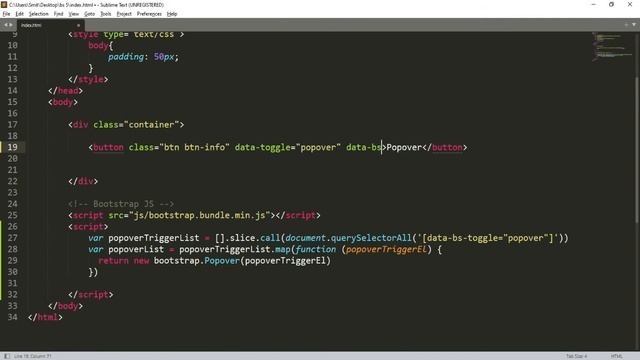Close the Sublime Text window
Viewport: 640px width, 360px height.
click(x=630, y=4)
